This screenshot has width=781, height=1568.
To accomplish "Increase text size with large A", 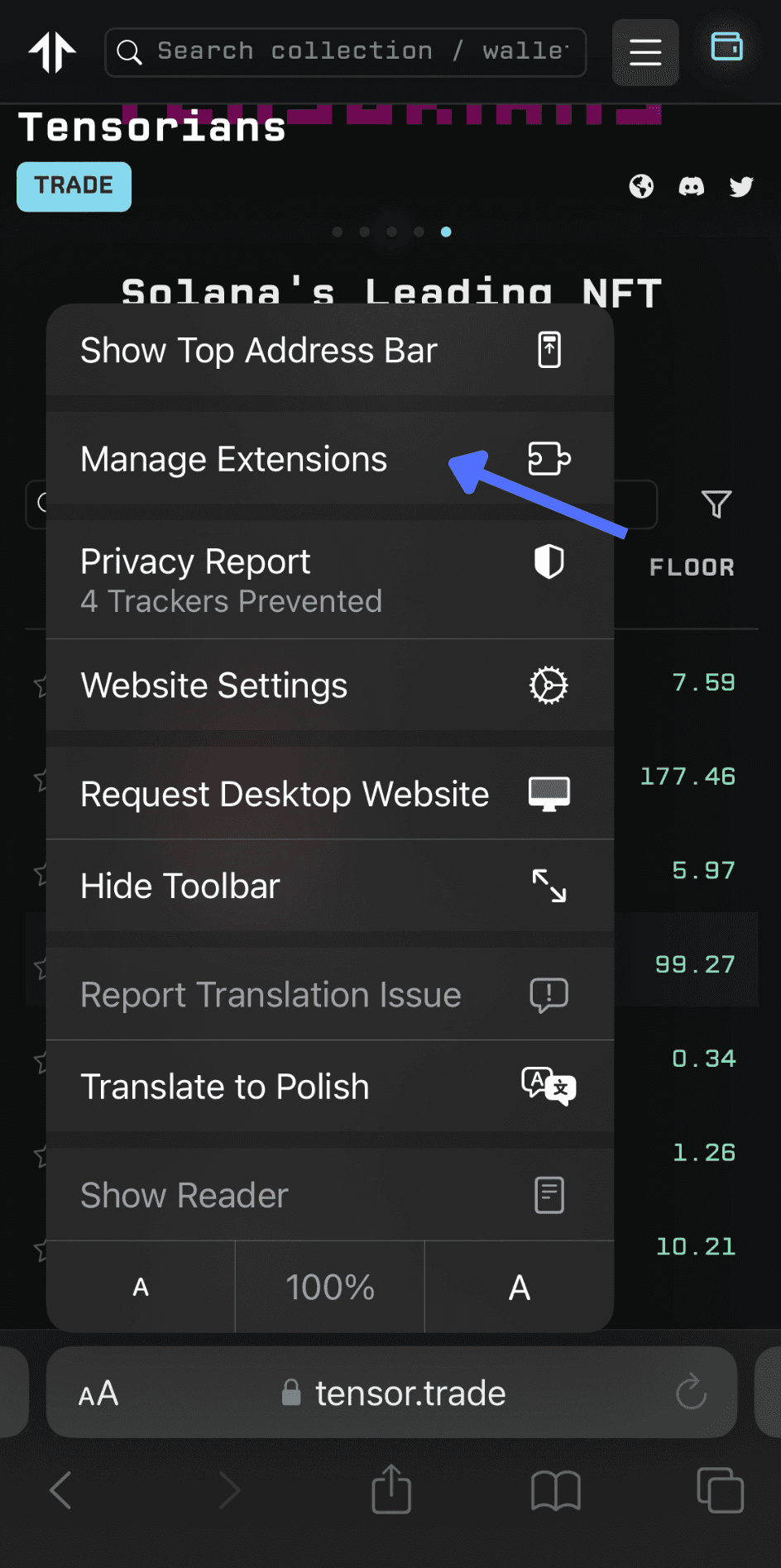I will tap(519, 1288).
